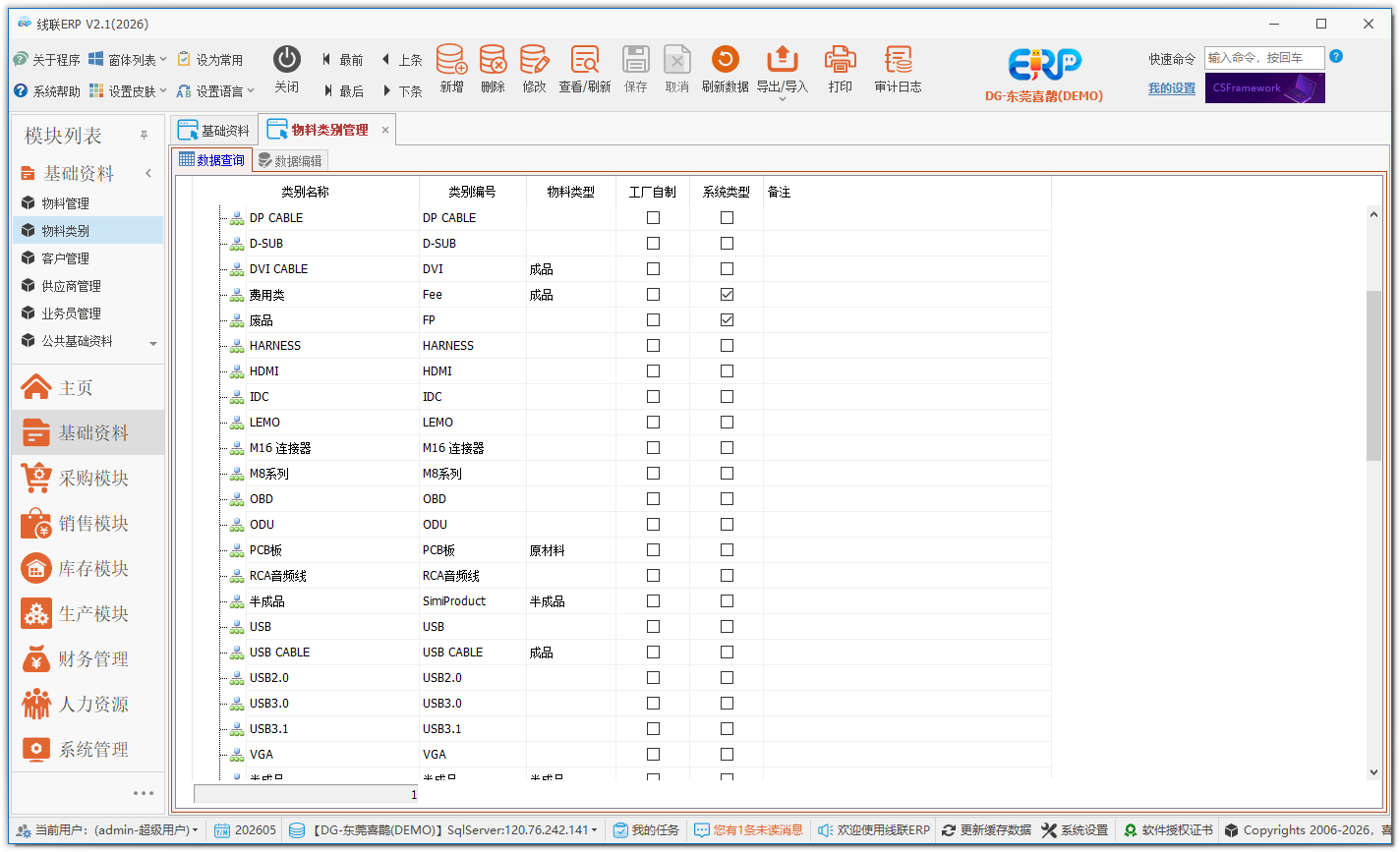Go to 上条 previous record
Screen dimensions: 1400x852
tap(401, 60)
